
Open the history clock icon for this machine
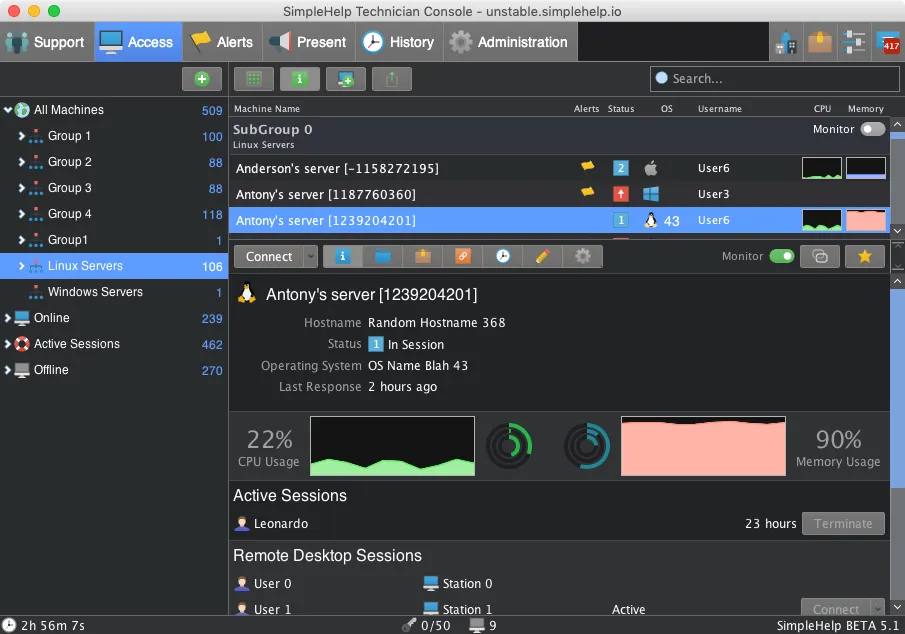point(502,256)
